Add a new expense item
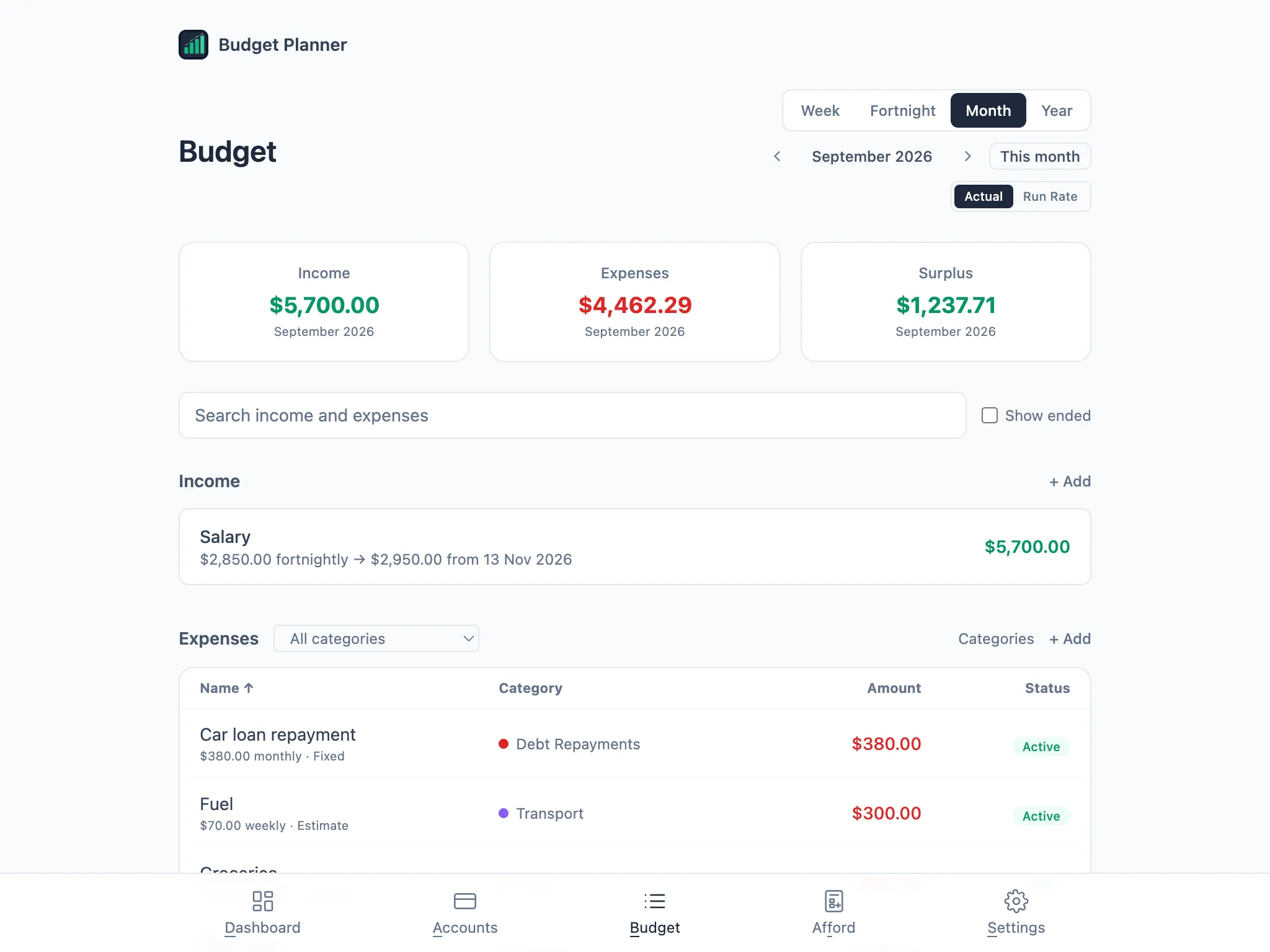The image size is (1270, 952). 1070,639
